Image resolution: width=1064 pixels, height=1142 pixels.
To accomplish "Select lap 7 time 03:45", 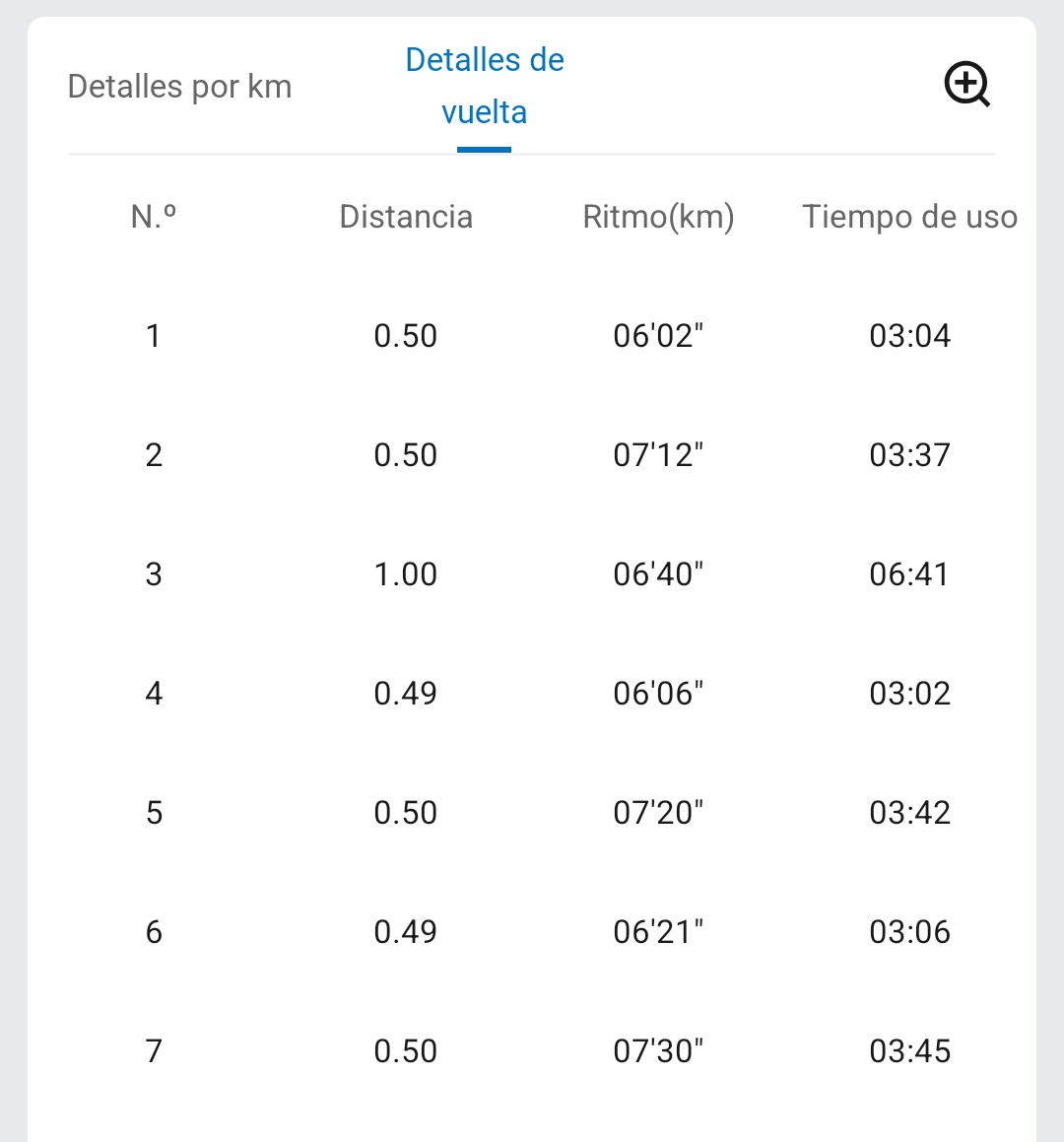I will [909, 1051].
